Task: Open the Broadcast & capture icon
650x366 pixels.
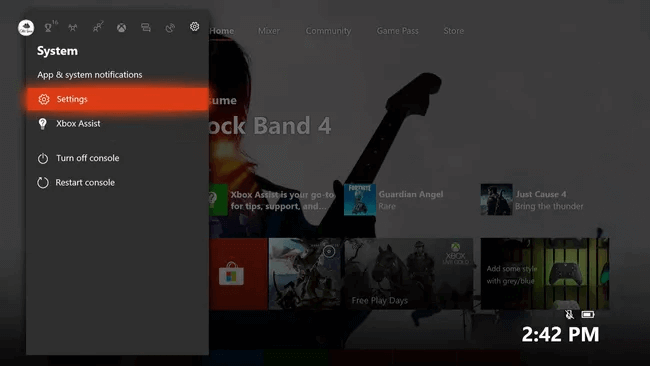Action: coord(170,28)
